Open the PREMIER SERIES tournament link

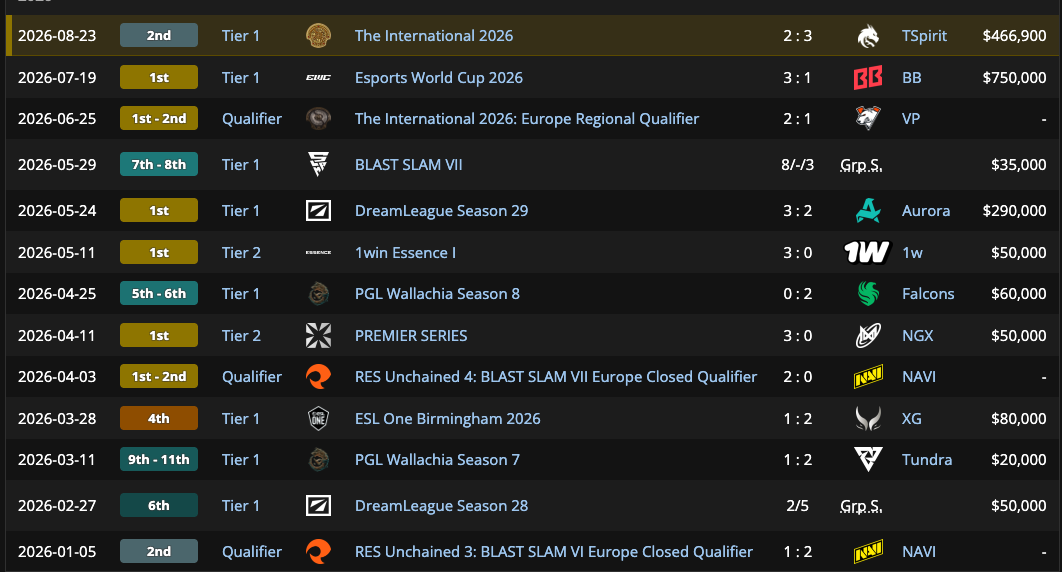411,336
